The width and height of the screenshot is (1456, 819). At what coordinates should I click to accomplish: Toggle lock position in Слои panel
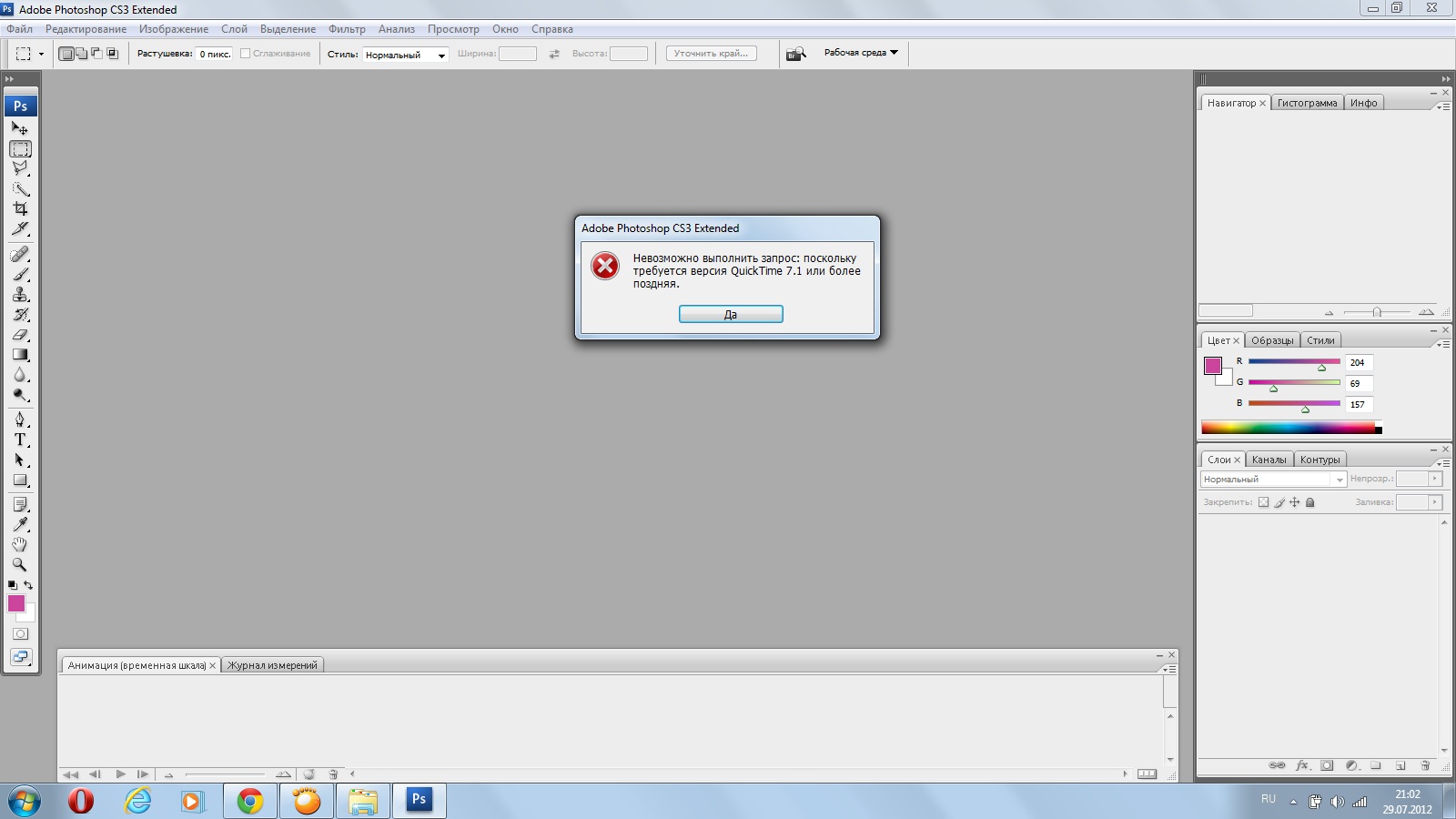click(1294, 502)
